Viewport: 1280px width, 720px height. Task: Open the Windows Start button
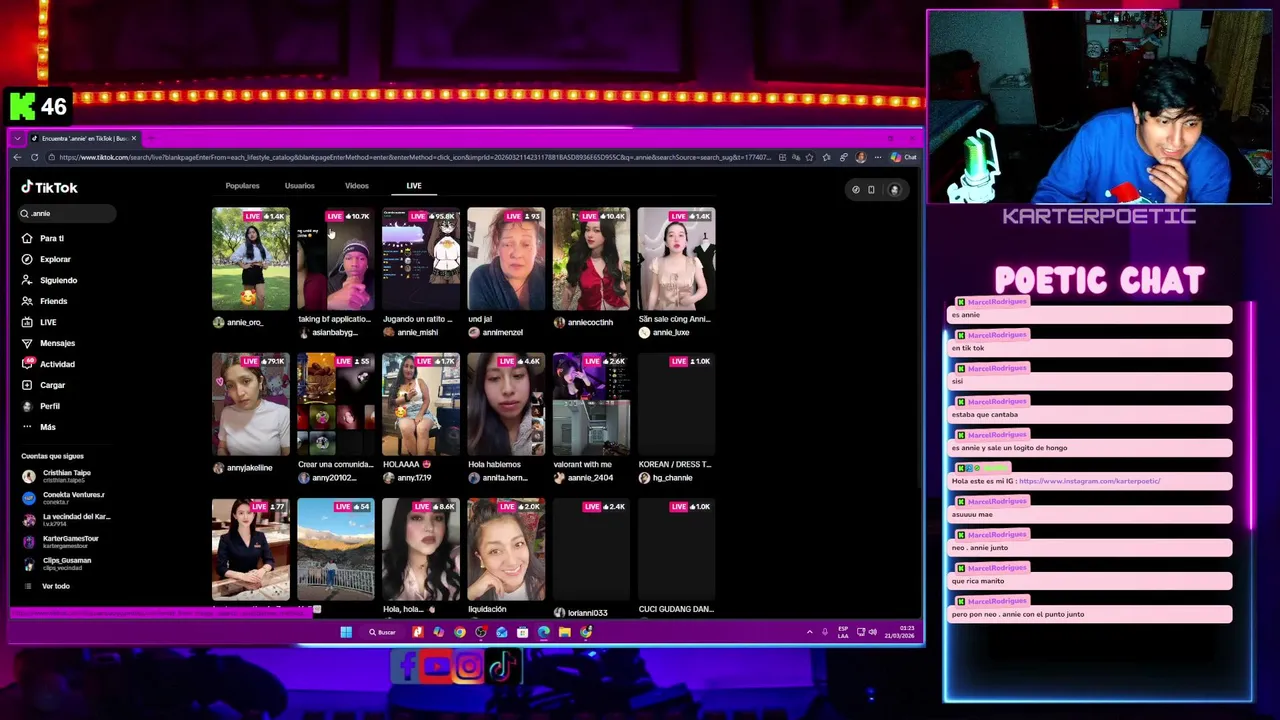[x=346, y=632]
